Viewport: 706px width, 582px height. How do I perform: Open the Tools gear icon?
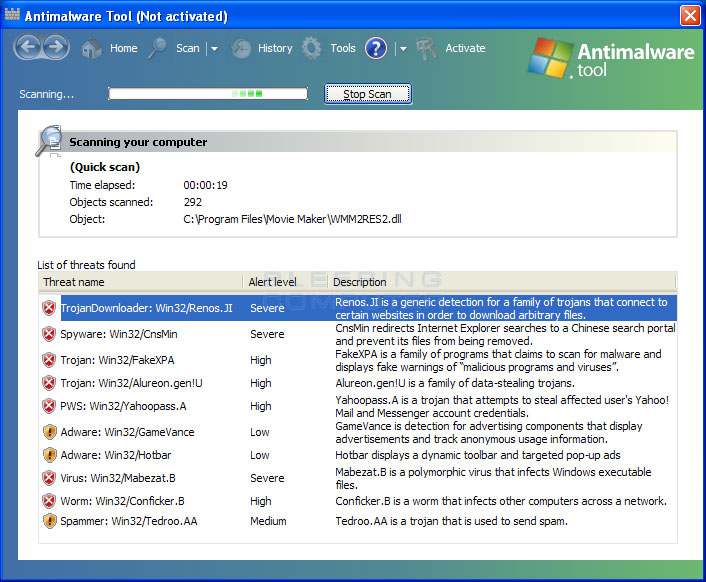pos(312,48)
